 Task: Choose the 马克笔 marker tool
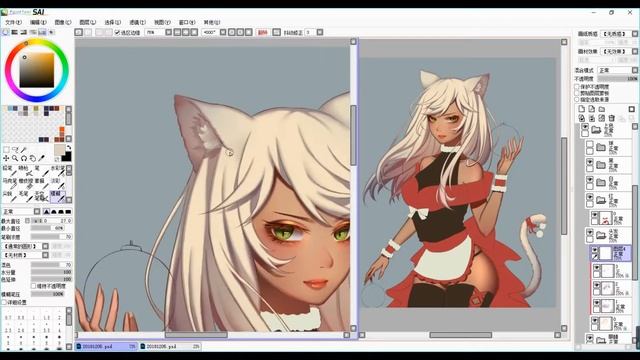coord(9,184)
